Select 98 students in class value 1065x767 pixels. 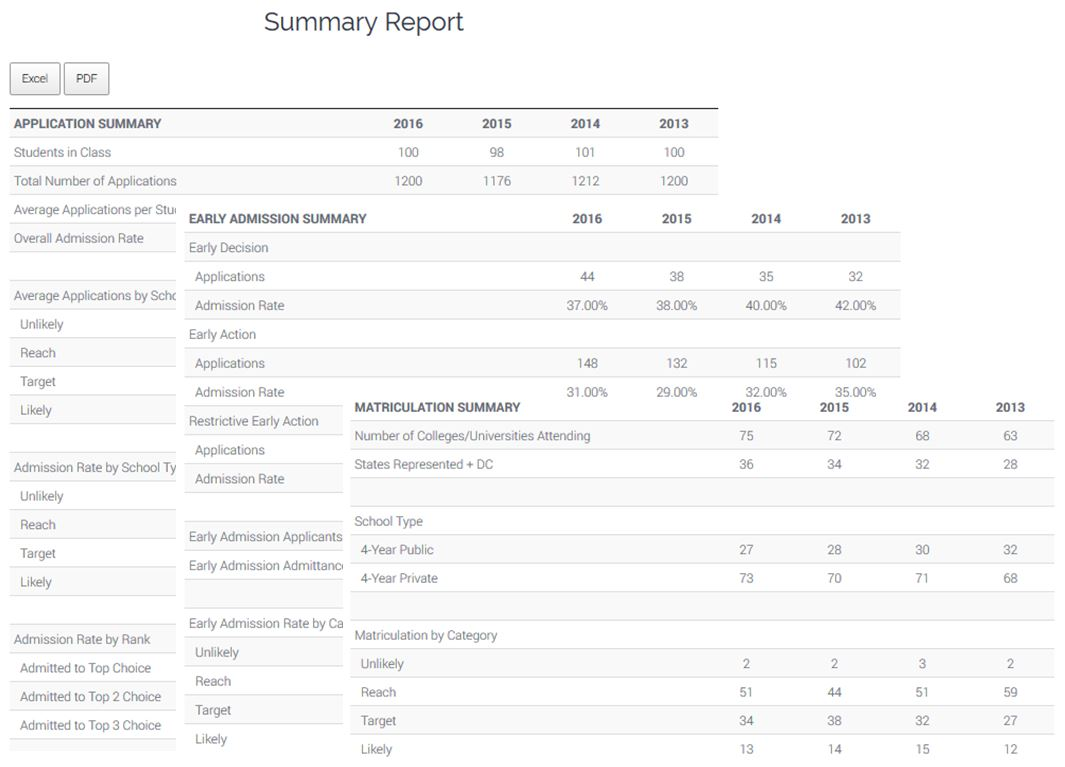tap(497, 152)
